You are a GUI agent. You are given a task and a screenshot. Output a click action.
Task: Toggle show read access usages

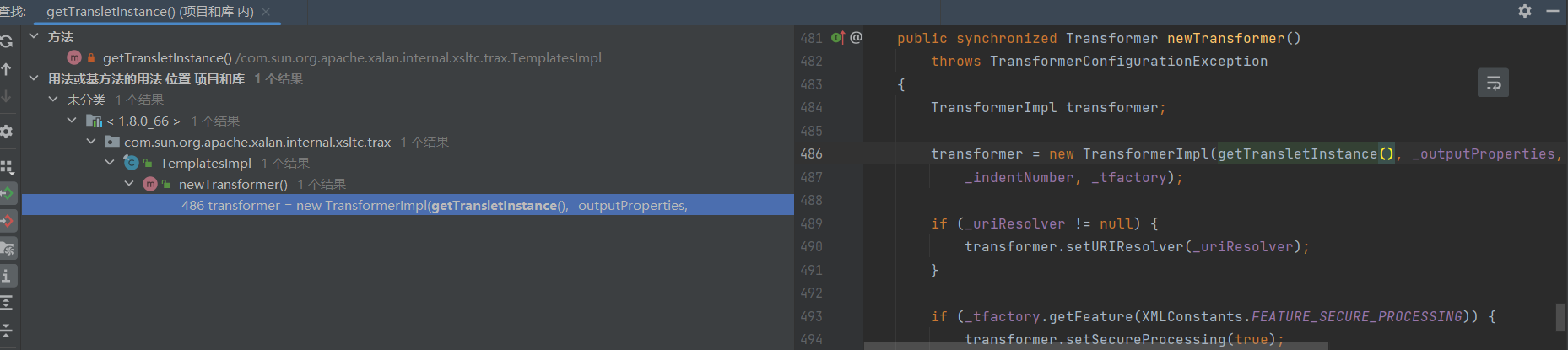(x=8, y=193)
